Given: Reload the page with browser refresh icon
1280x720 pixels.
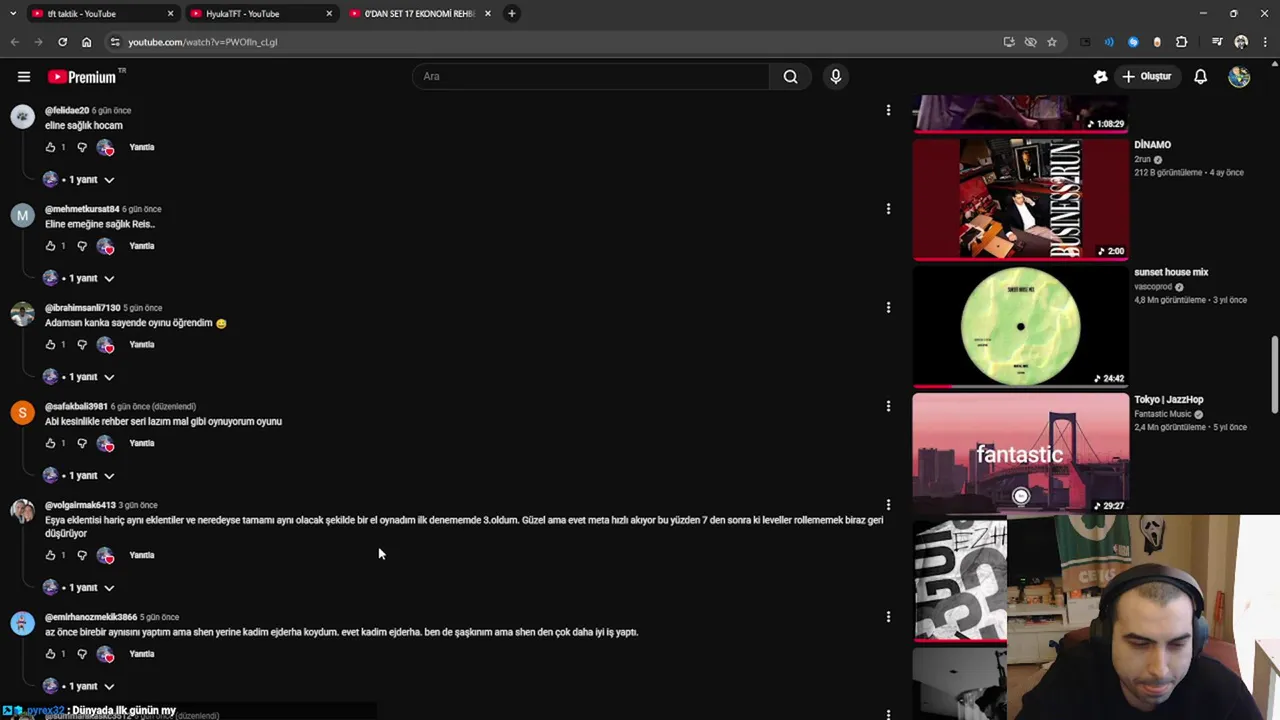Looking at the screenshot, I should click(62, 42).
